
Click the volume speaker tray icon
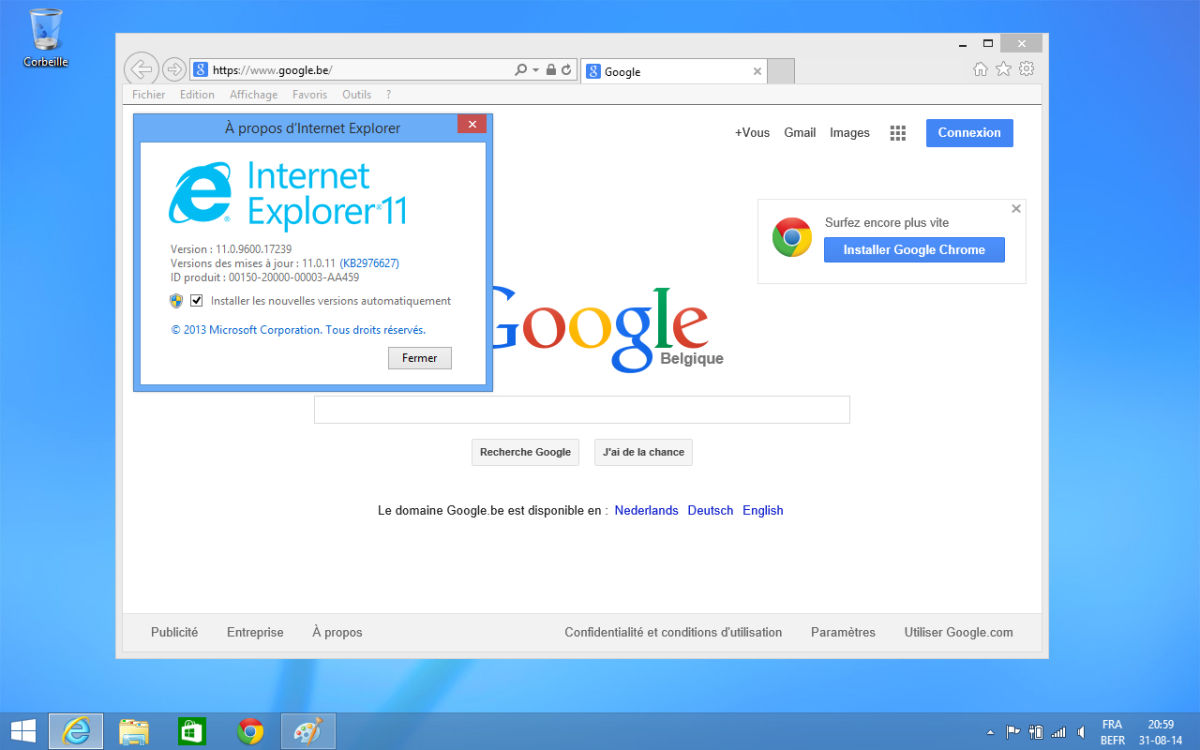1081,732
